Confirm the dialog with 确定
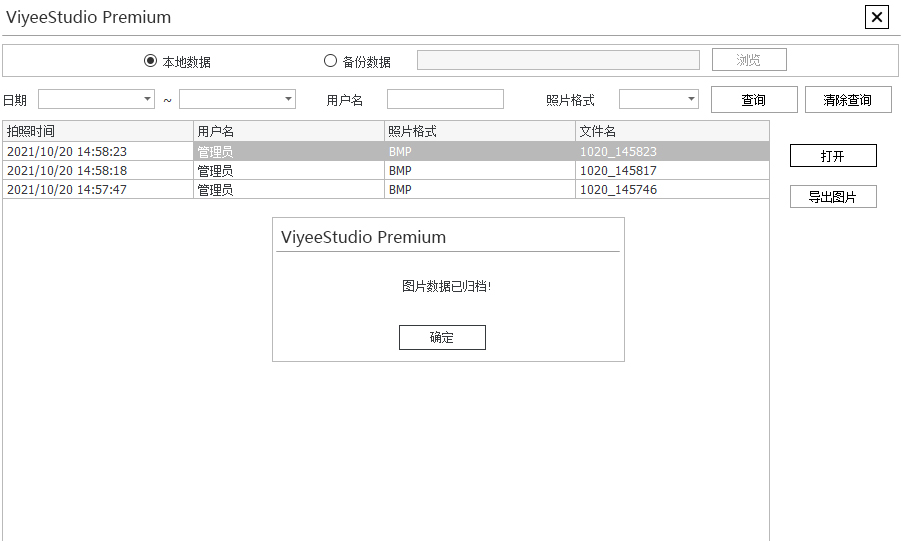The width and height of the screenshot is (903, 541). tap(442, 337)
